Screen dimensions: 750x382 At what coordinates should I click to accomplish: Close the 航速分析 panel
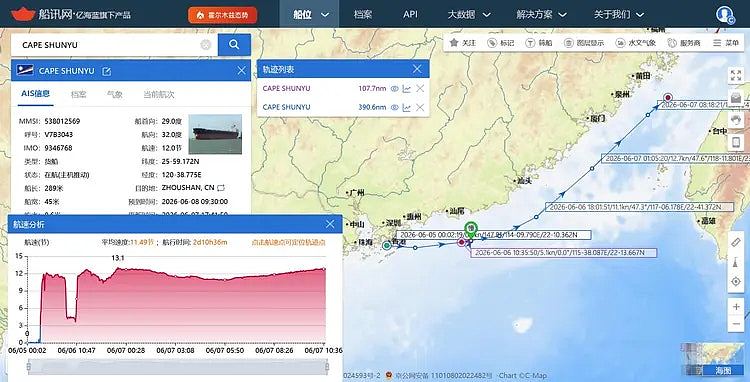point(330,224)
